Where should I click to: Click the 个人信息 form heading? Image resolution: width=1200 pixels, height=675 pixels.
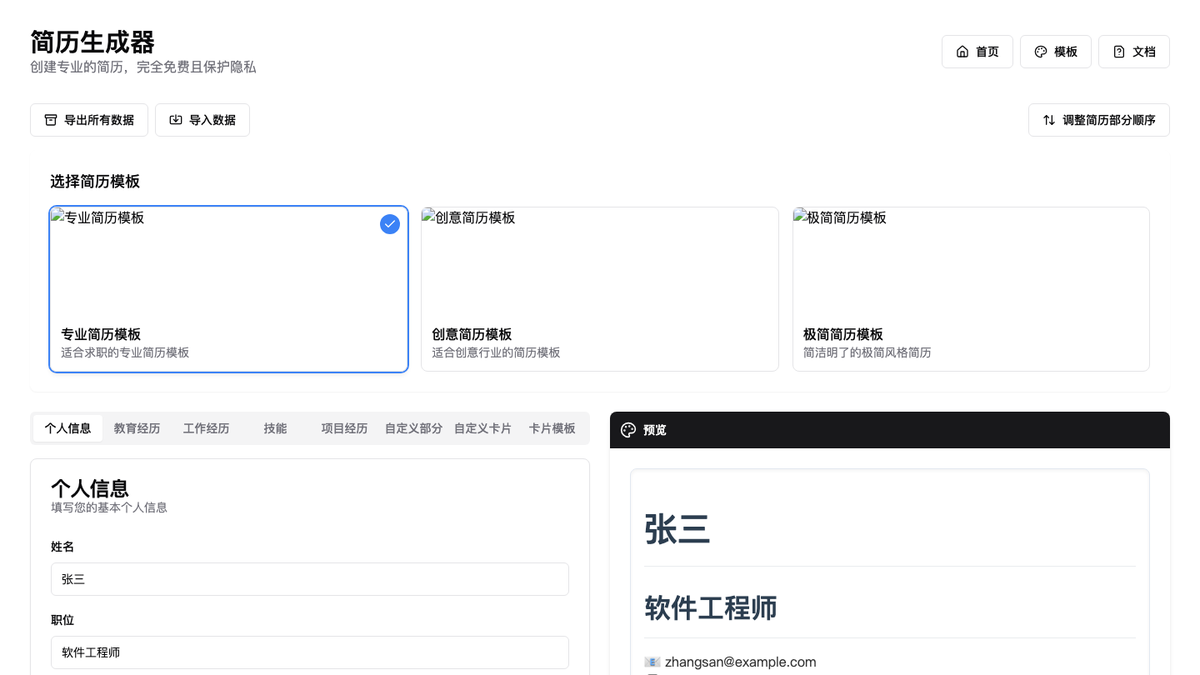point(90,488)
